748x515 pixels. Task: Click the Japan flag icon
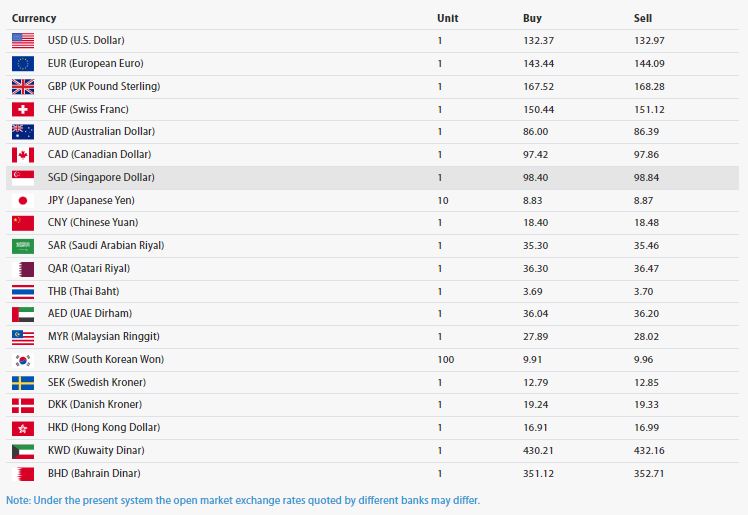(x=23, y=200)
